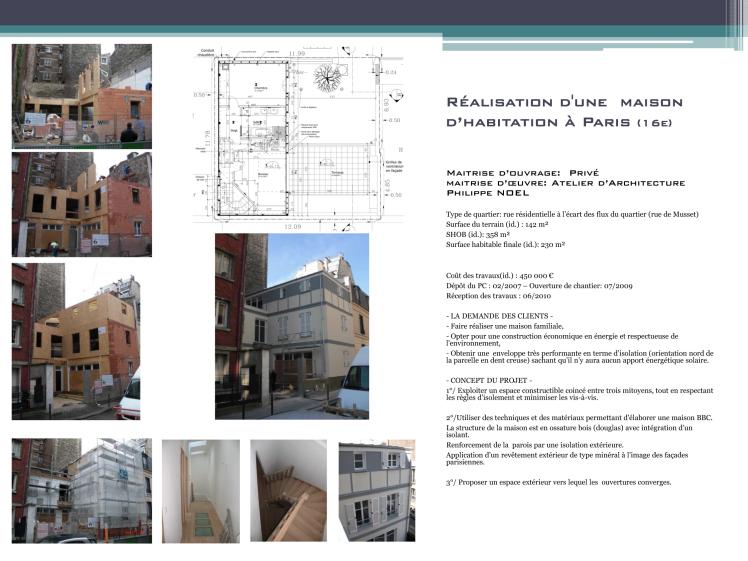
Task: Select the top construction site photo
Action: click(82, 96)
